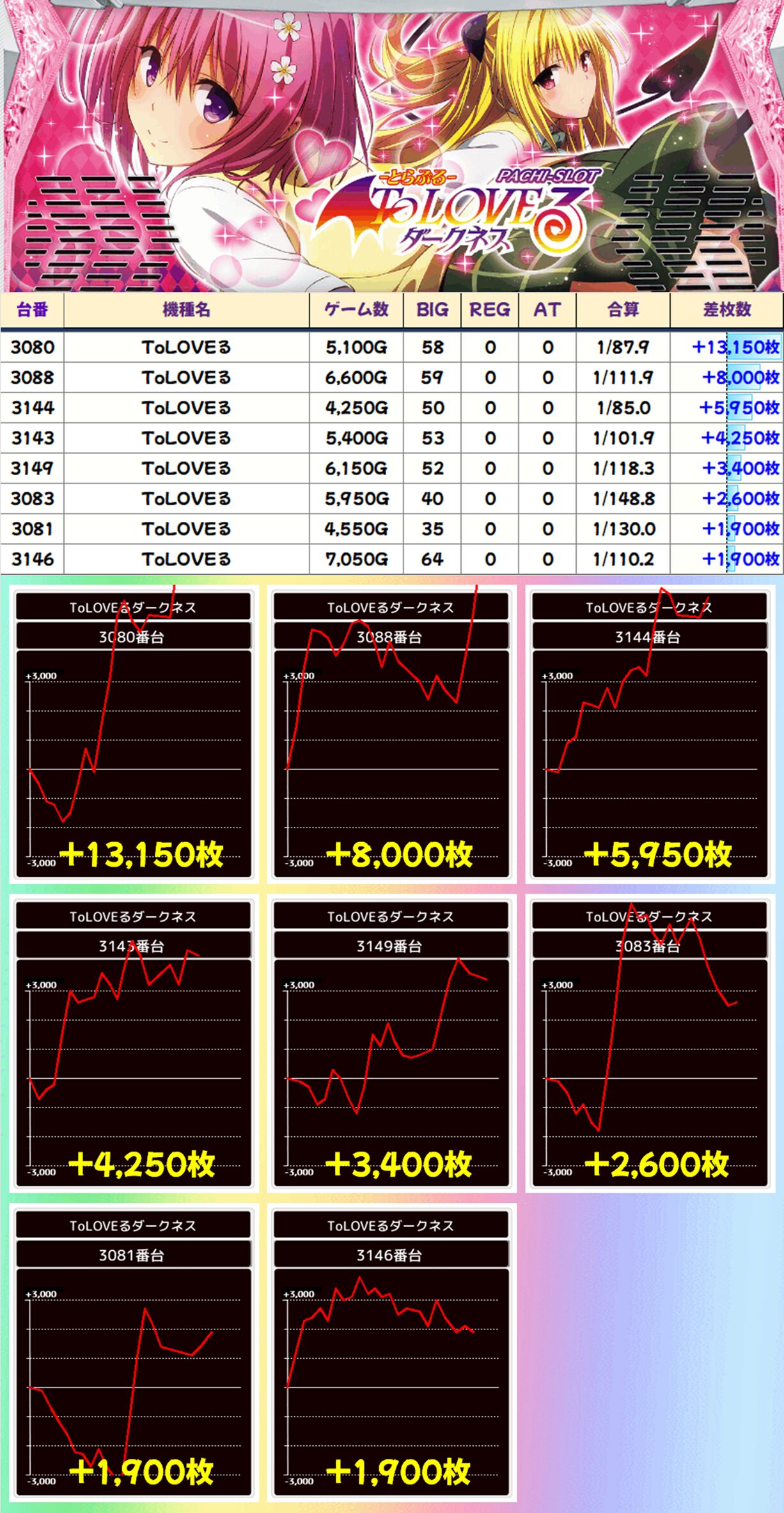Sort by ゲーム数 column header

tap(356, 310)
